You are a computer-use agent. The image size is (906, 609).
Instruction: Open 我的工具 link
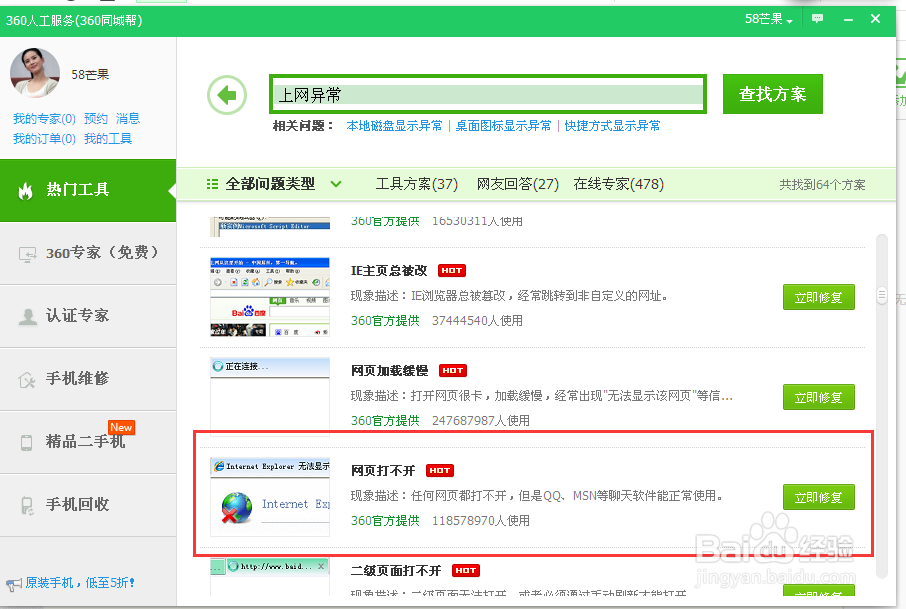(x=108, y=139)
